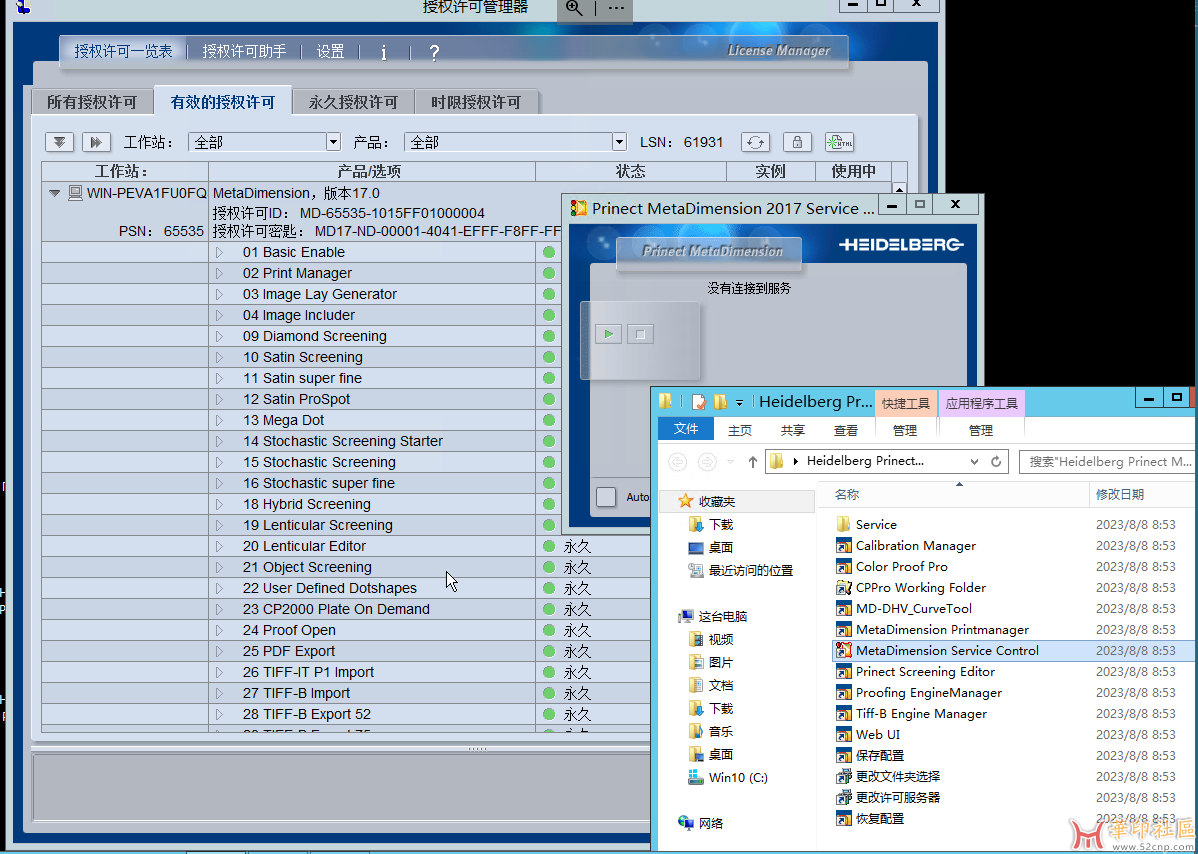Viewport: 1198px width, 854px height.
Task: Click the MetaDimension Service Control file icon
Action: [843, 651]
